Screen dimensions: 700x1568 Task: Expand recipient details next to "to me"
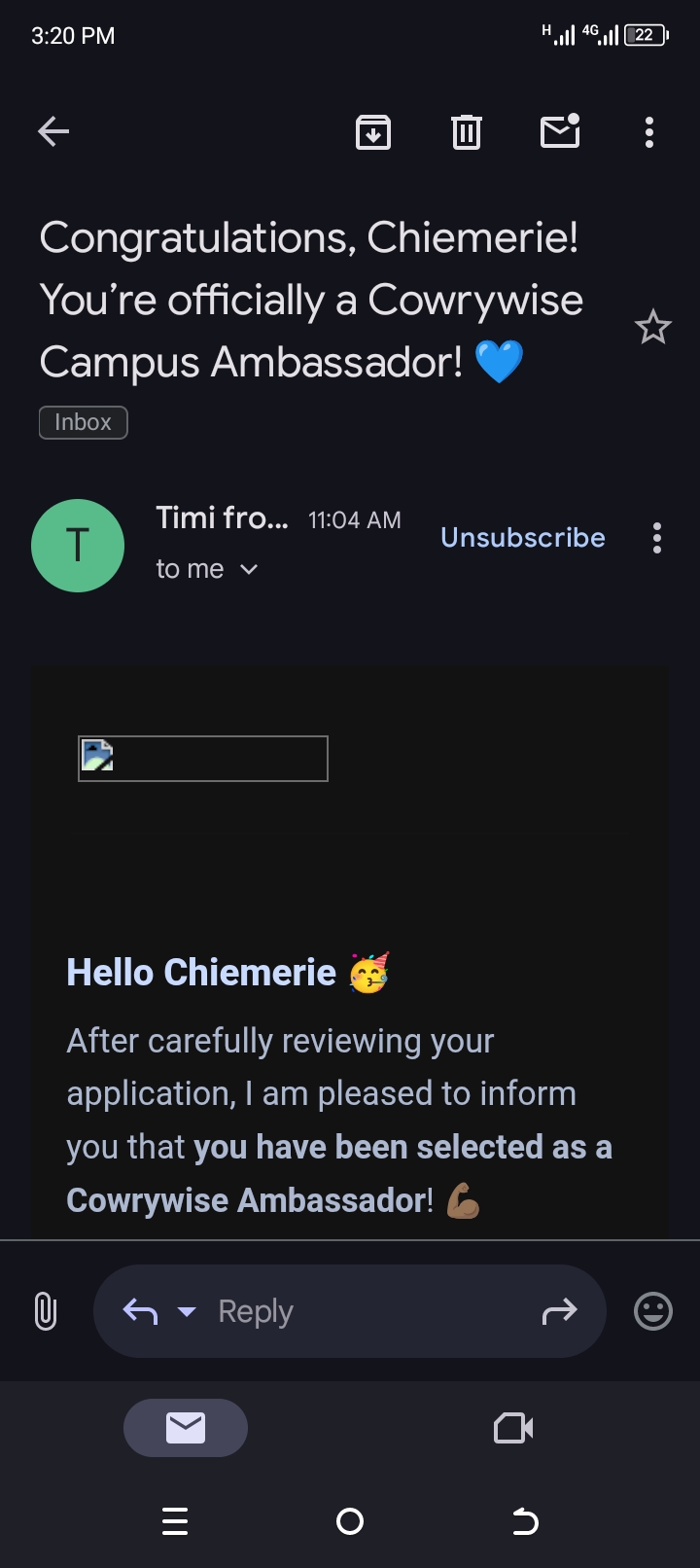click(249, 569)
